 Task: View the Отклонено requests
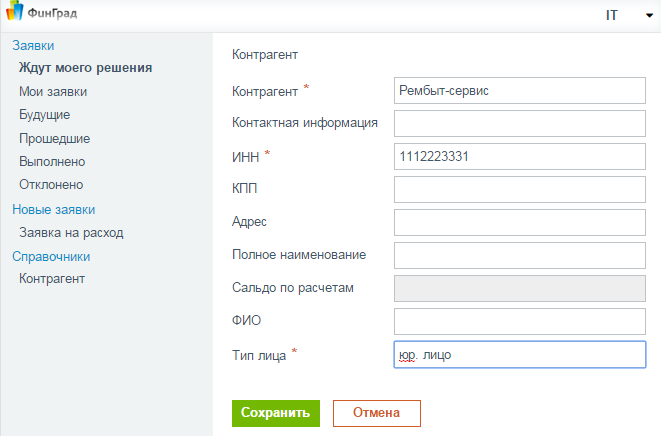(51, 185)
